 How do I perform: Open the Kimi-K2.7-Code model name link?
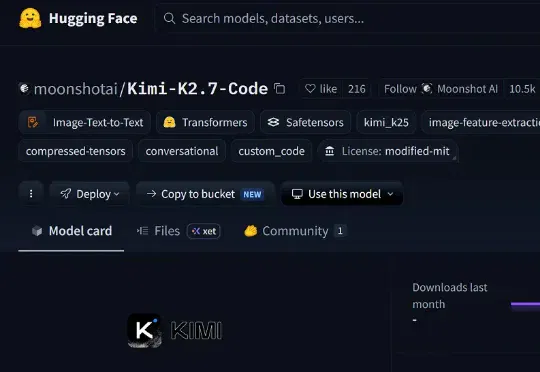198,89
